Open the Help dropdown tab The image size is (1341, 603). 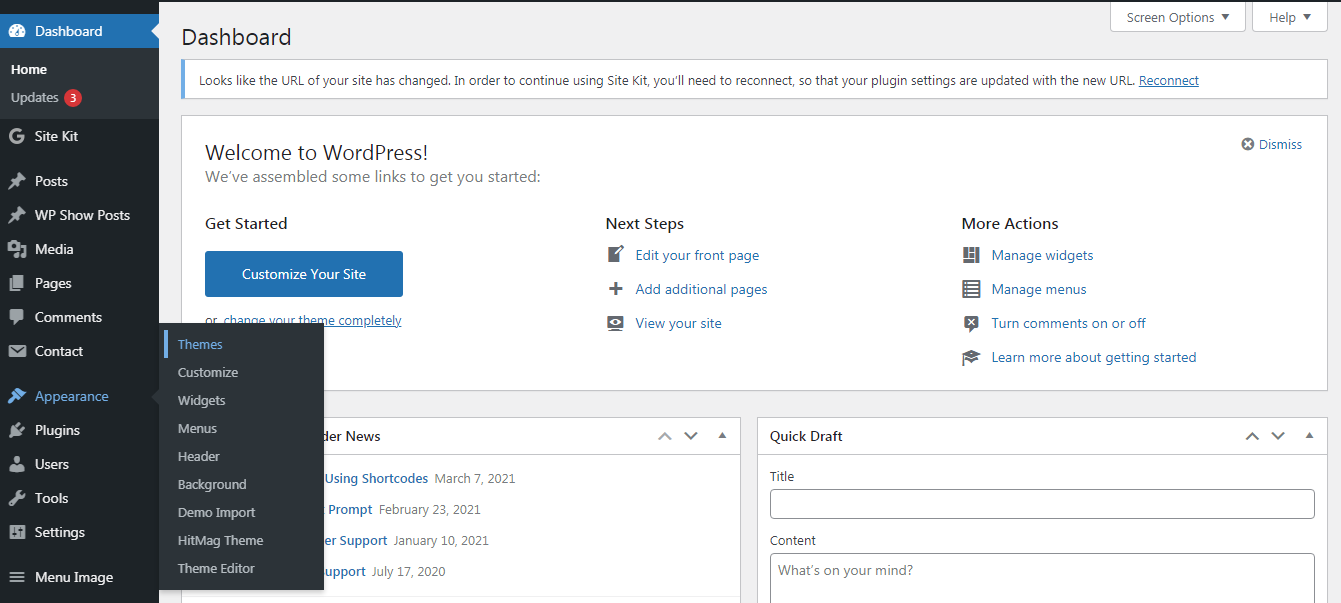pos(1290,17)
